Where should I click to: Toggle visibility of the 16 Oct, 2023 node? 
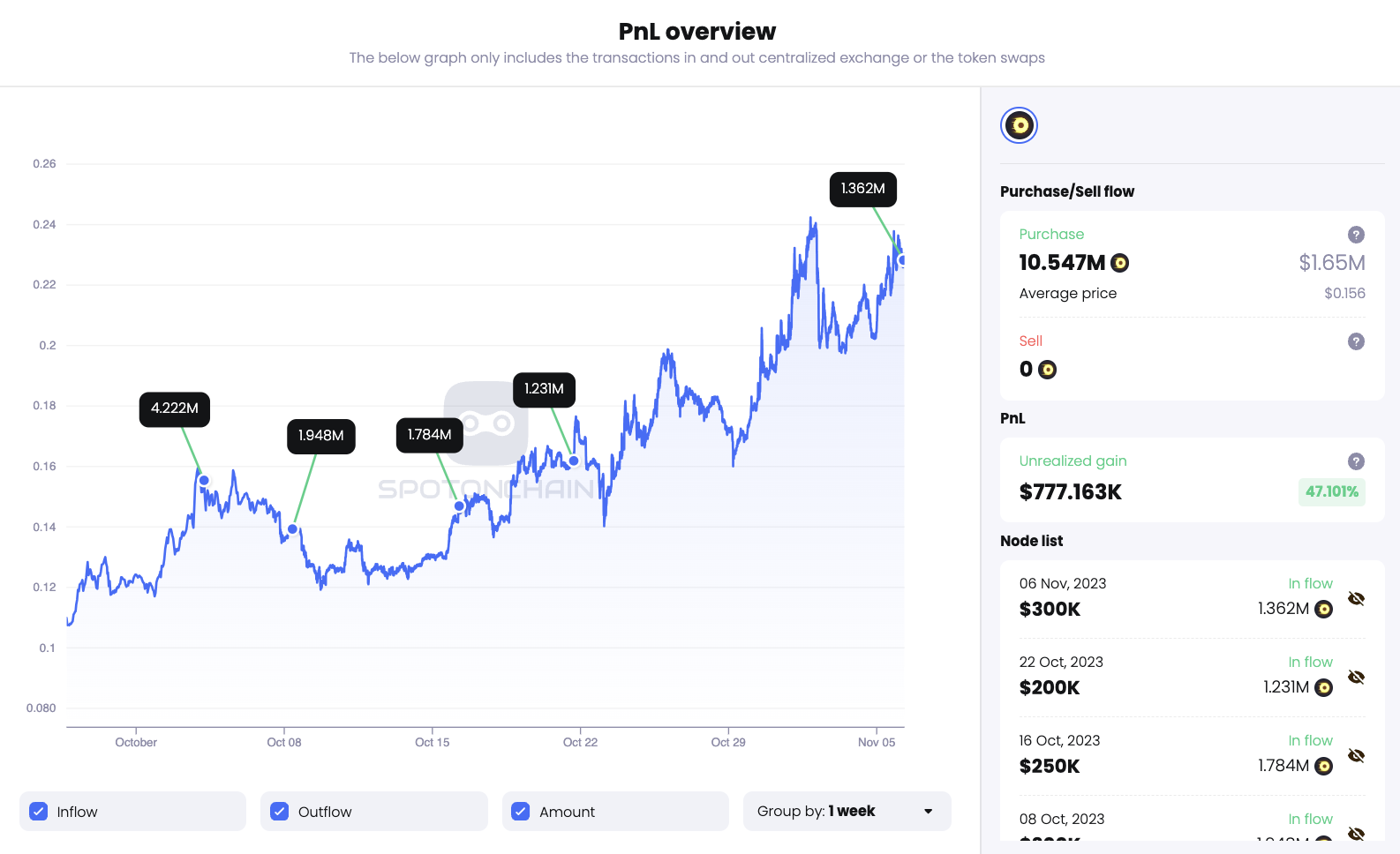pyautogui.click(x=1356, y=756)
